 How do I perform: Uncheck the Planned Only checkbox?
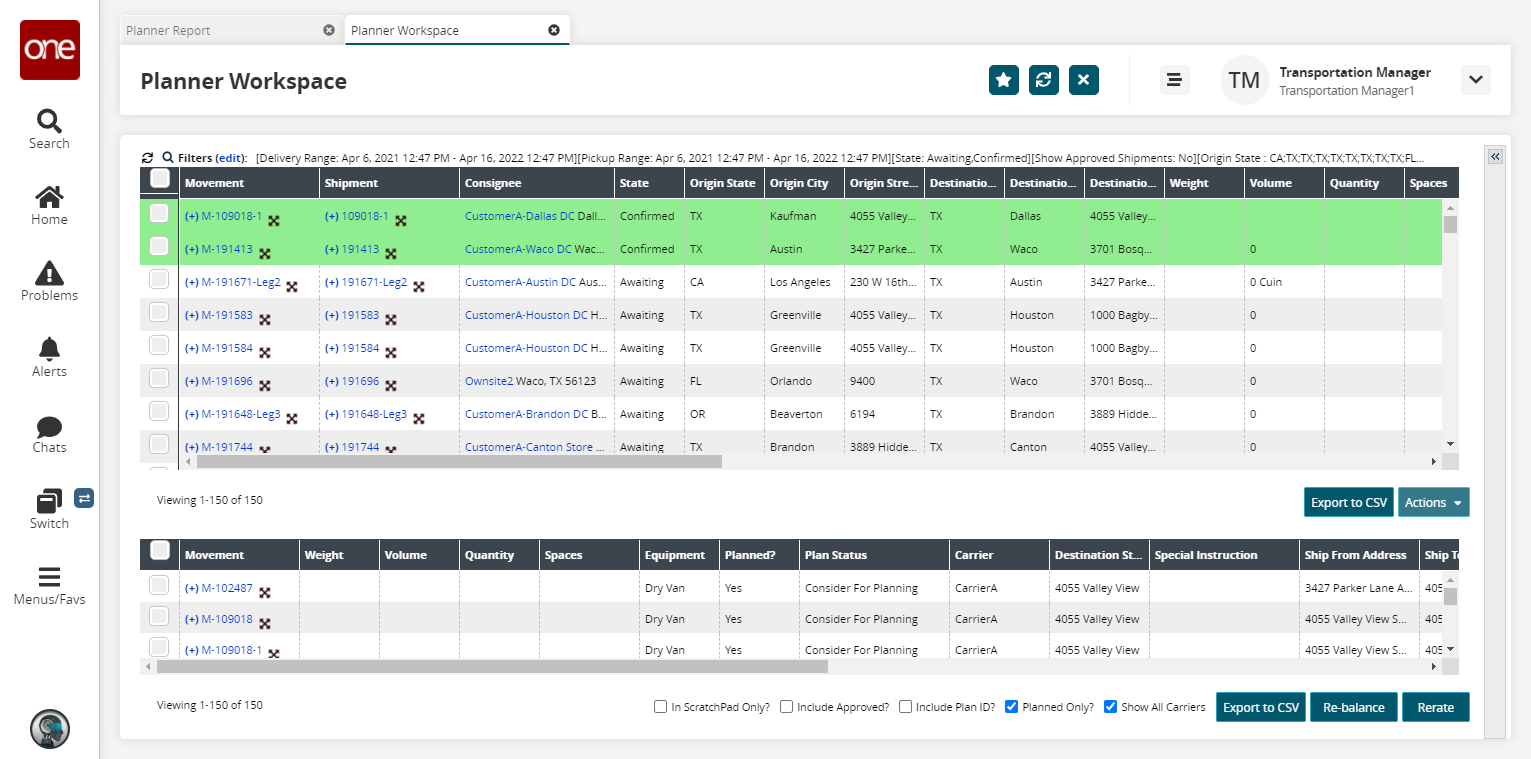click(1011, 707)
